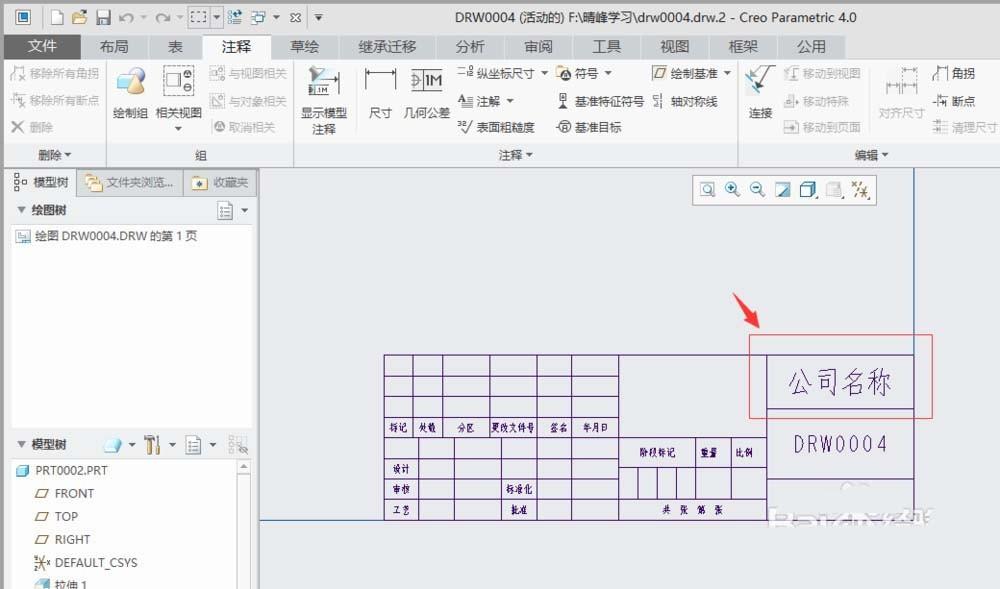Image resolution: width=1000 pixels, height=589 pixels.
Task: Click the Undo icon in quick access toolbar
Action: [124, 16]
